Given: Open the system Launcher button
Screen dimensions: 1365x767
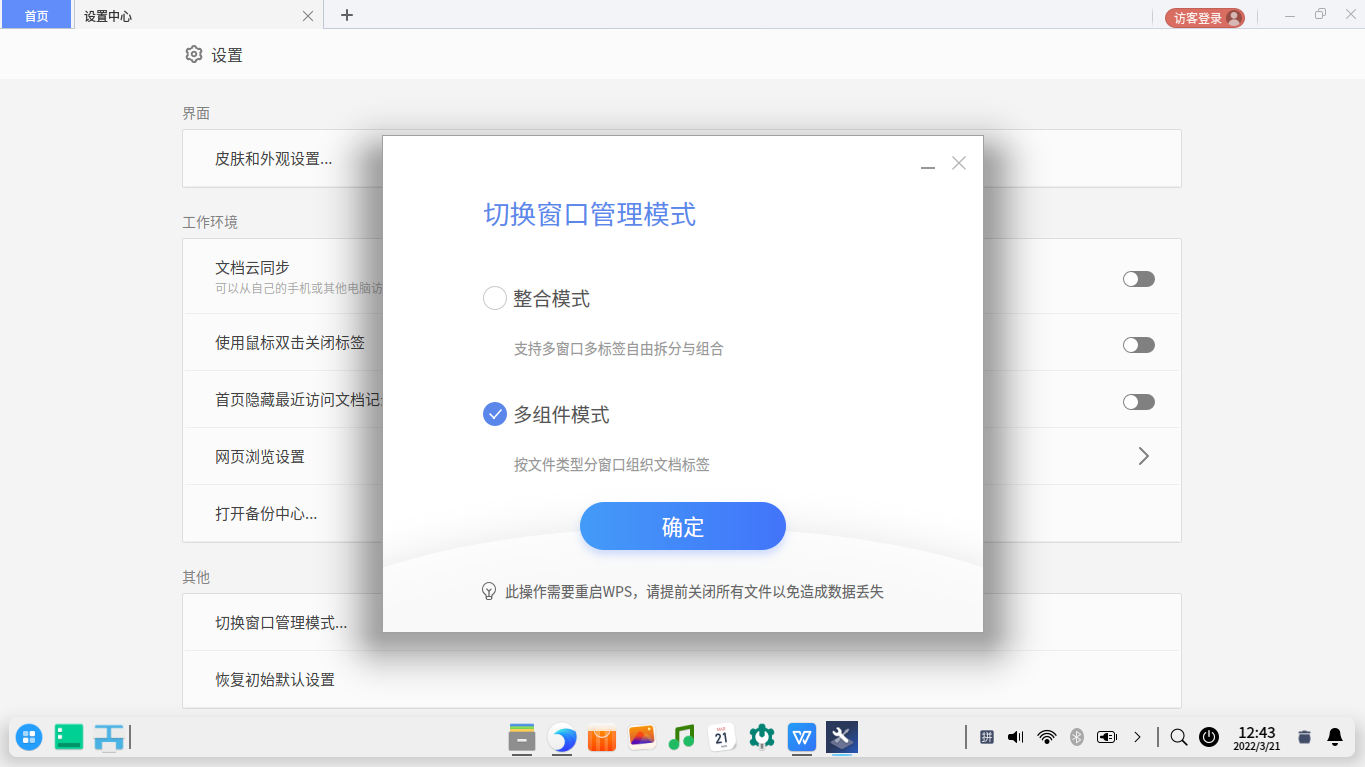Looking at the screenshot, I should click(x=28, y=737).
